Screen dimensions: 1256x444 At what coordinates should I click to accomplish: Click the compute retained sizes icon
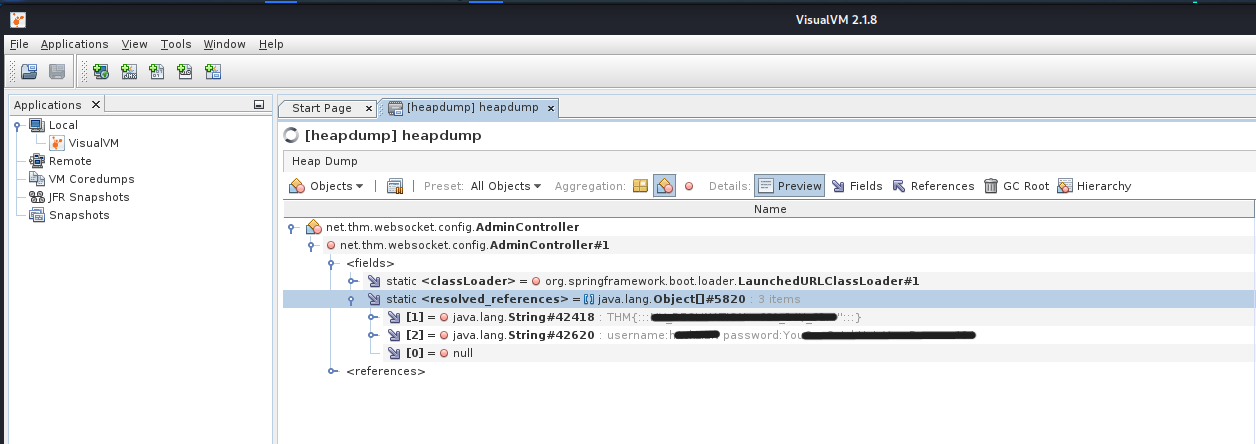pyautogui.click(x=394, y=186)
